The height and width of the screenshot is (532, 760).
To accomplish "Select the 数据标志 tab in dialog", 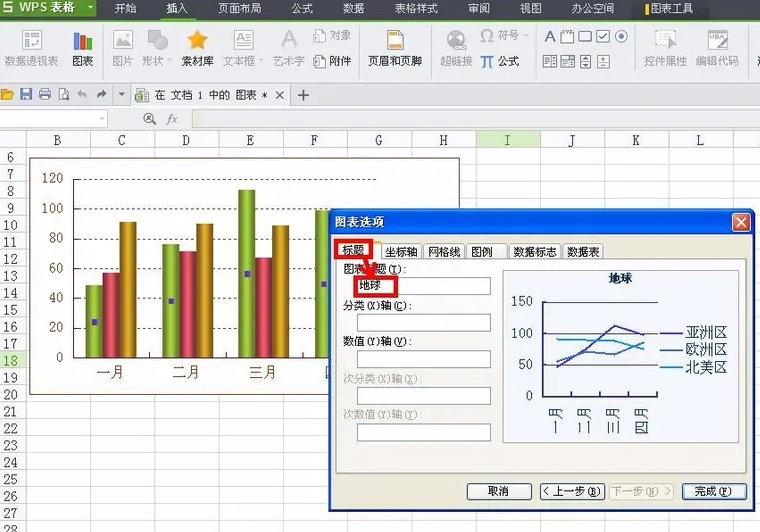I will tap(535, 251).
